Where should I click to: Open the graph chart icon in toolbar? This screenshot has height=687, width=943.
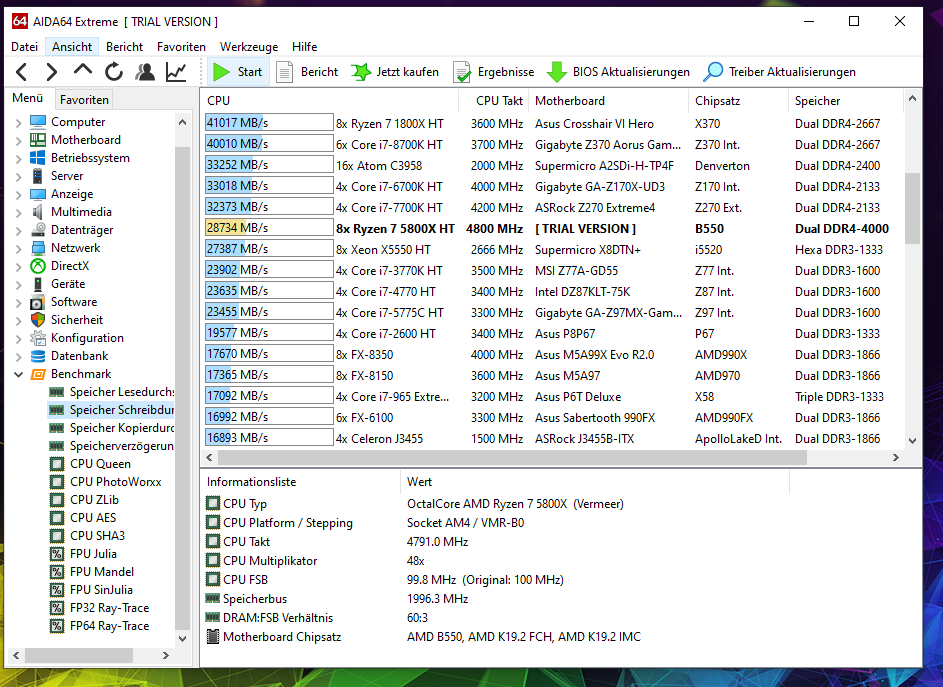pos(176,72)
